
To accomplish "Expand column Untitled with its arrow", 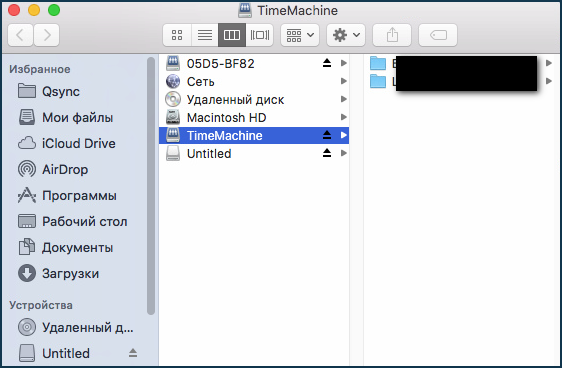I will click(x=344, y=153).
